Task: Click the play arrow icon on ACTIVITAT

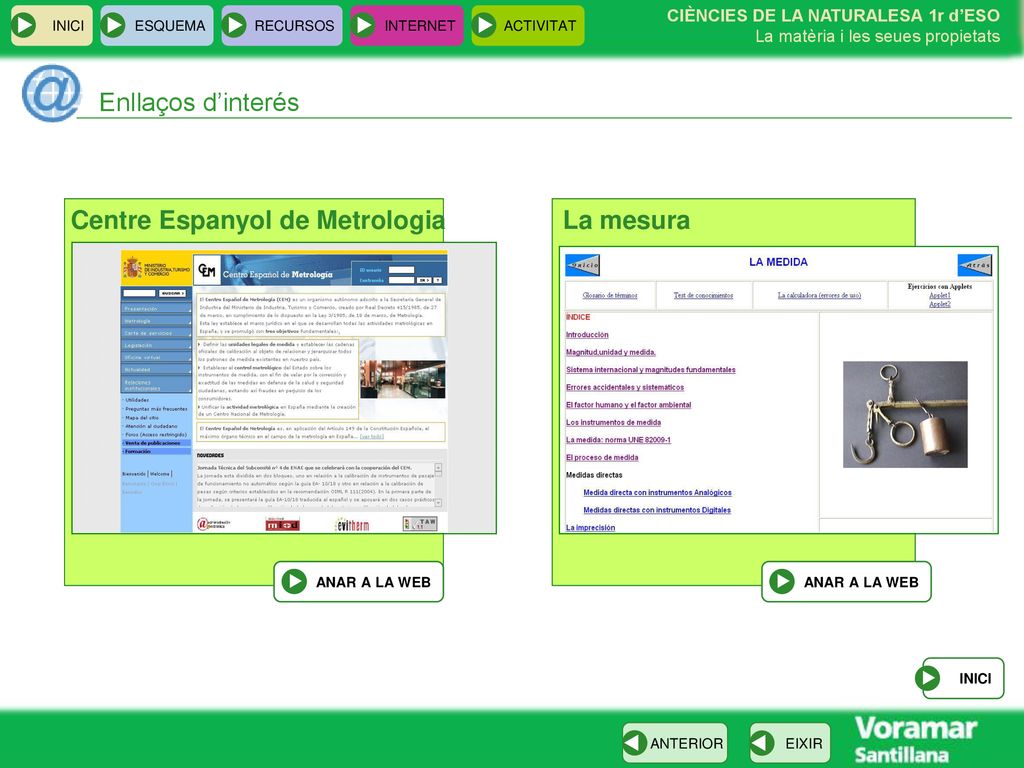Action: tap(485, 25)
